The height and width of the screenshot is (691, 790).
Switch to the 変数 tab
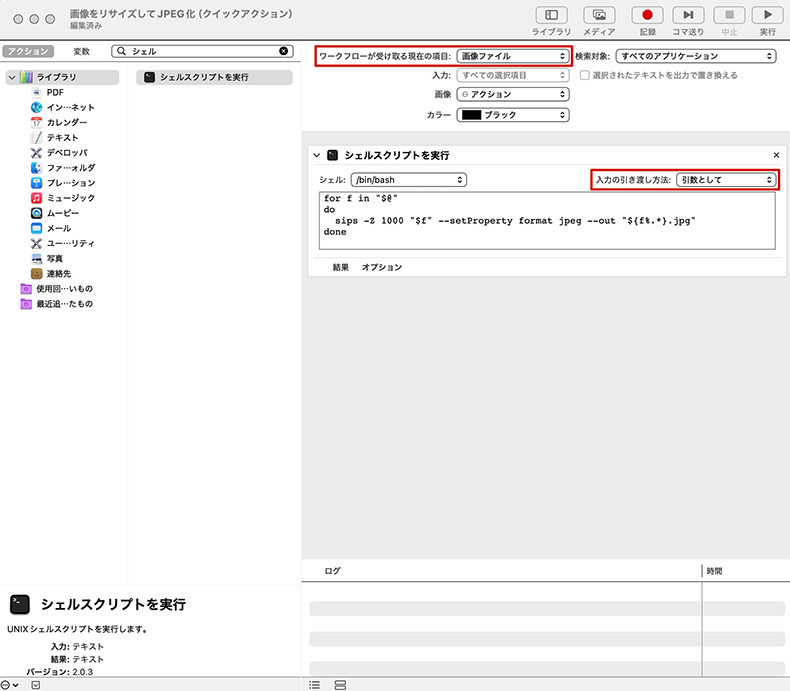coord(82,51)
